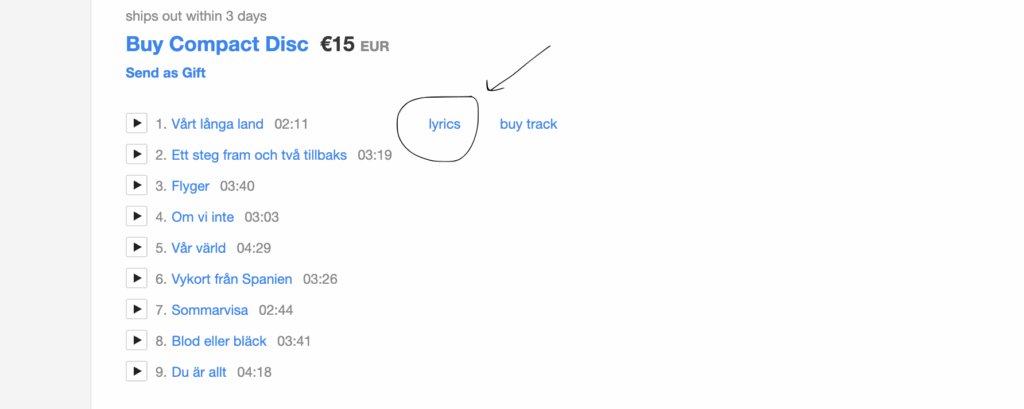Click the buy track link
The height and width of the screenshot is (409, 1024).
[x=528, y=124]
